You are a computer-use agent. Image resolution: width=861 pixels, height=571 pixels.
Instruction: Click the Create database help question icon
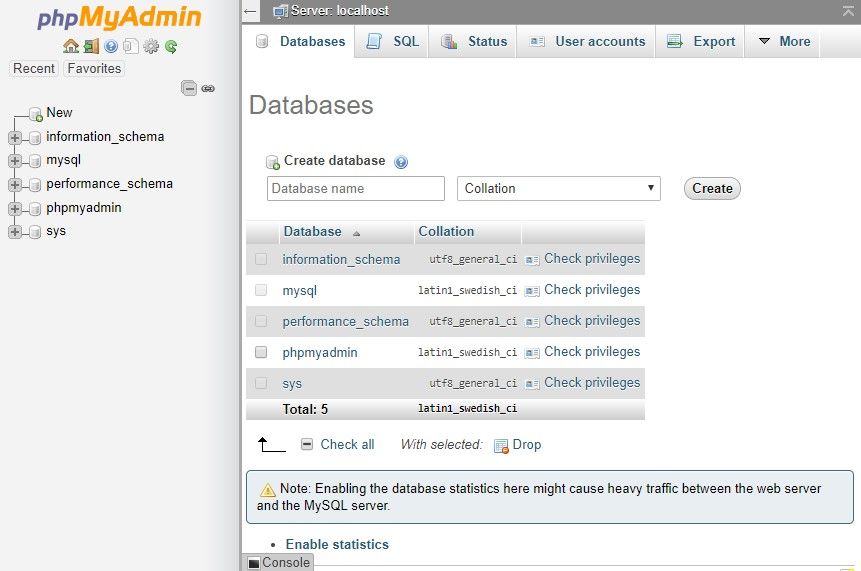tap(401, 162)
